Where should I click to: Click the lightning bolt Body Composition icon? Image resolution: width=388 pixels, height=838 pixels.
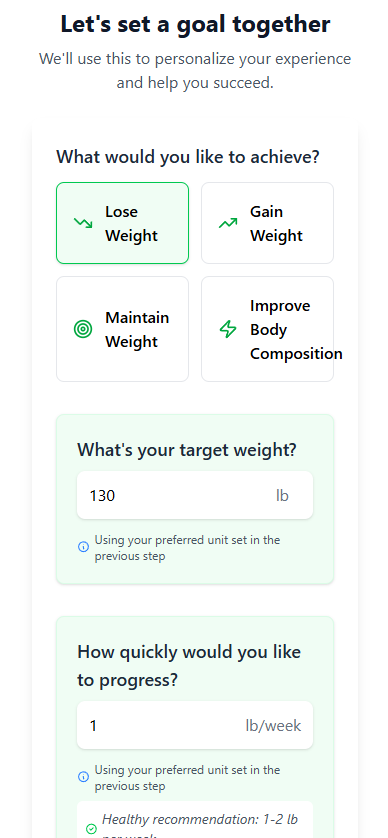pos(228,329)
